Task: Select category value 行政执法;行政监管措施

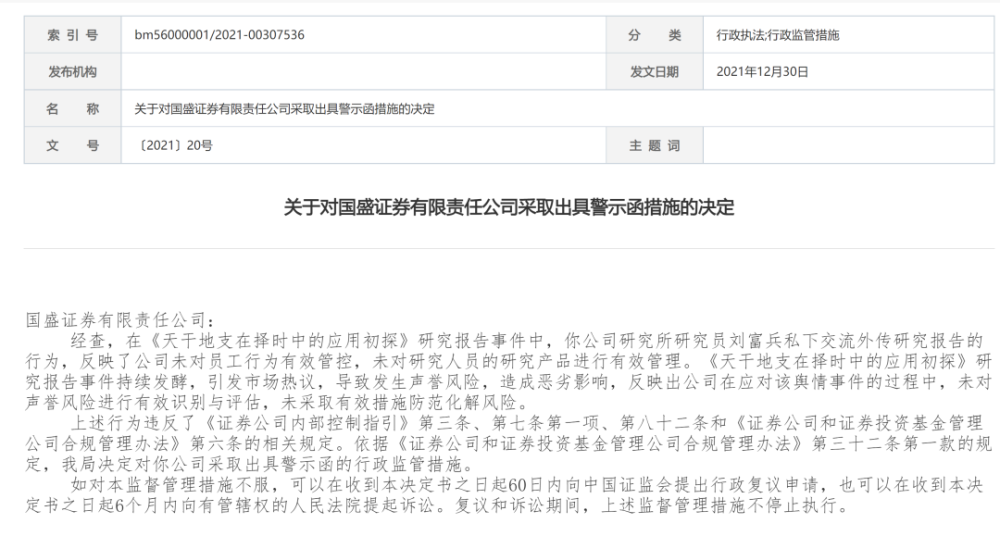Action: pyautogui.click(x=777, y=35)
